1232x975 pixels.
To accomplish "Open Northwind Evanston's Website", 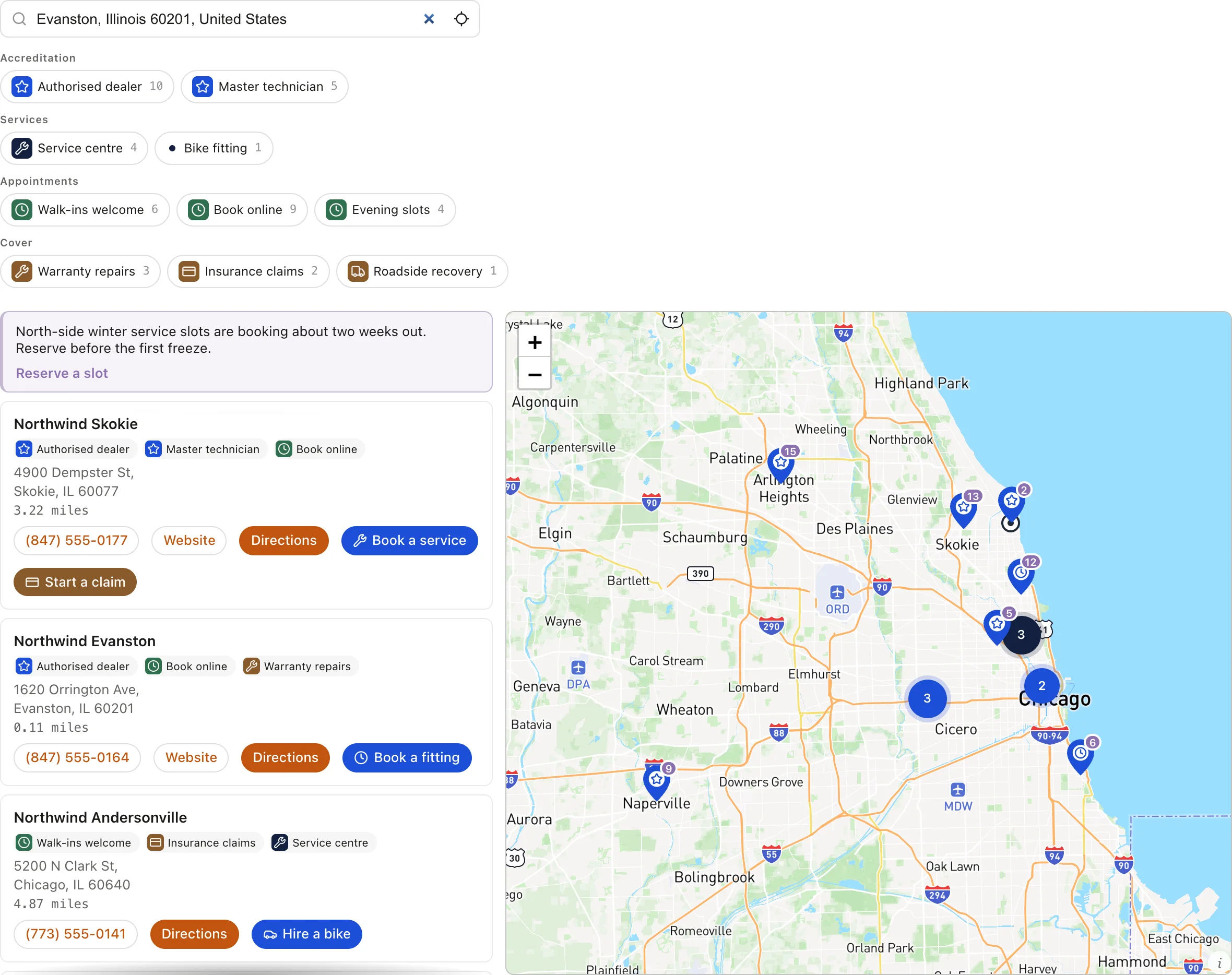I will 191,757.
